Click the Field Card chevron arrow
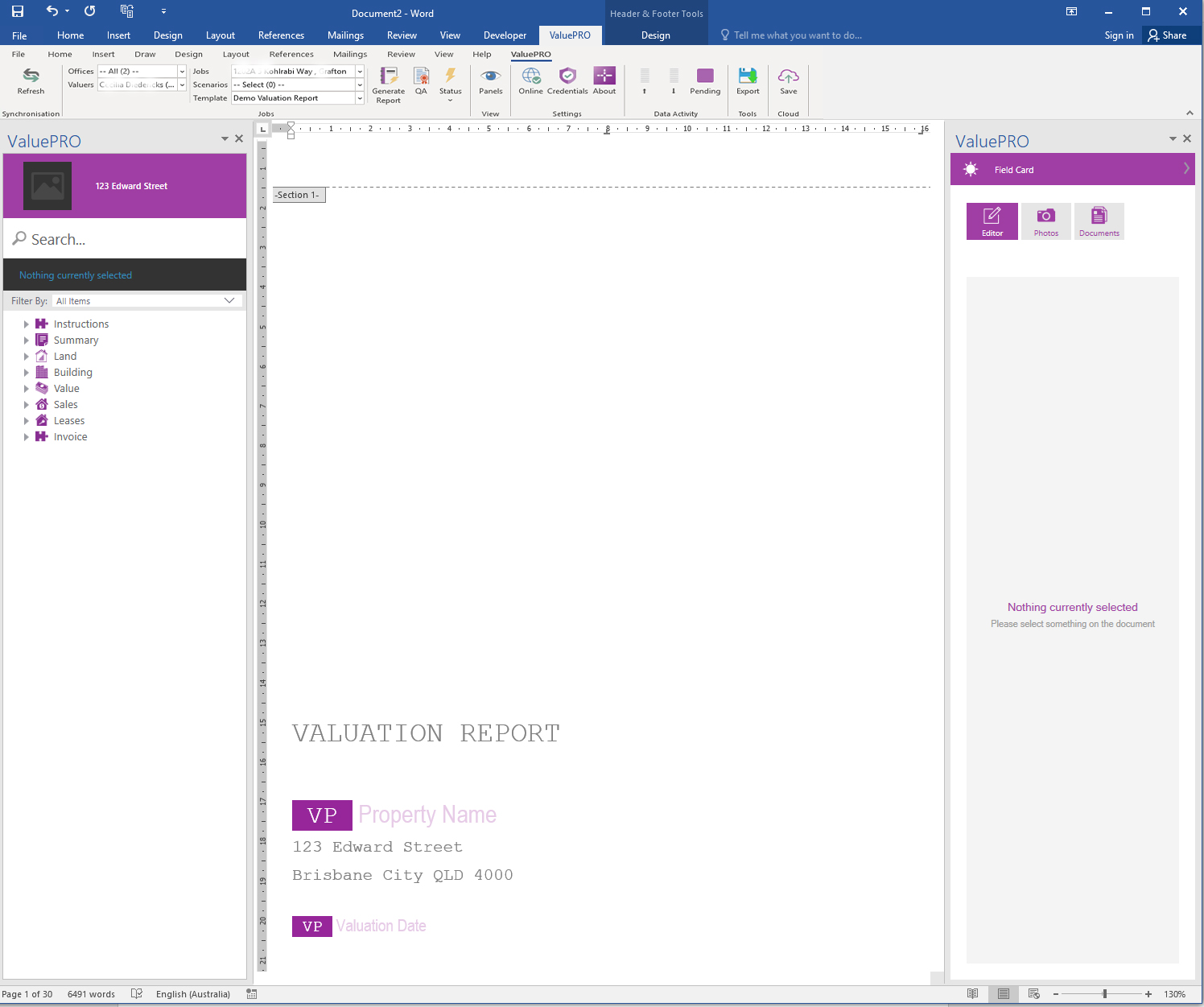The image size is (1204, 1007). (1186, 169)
